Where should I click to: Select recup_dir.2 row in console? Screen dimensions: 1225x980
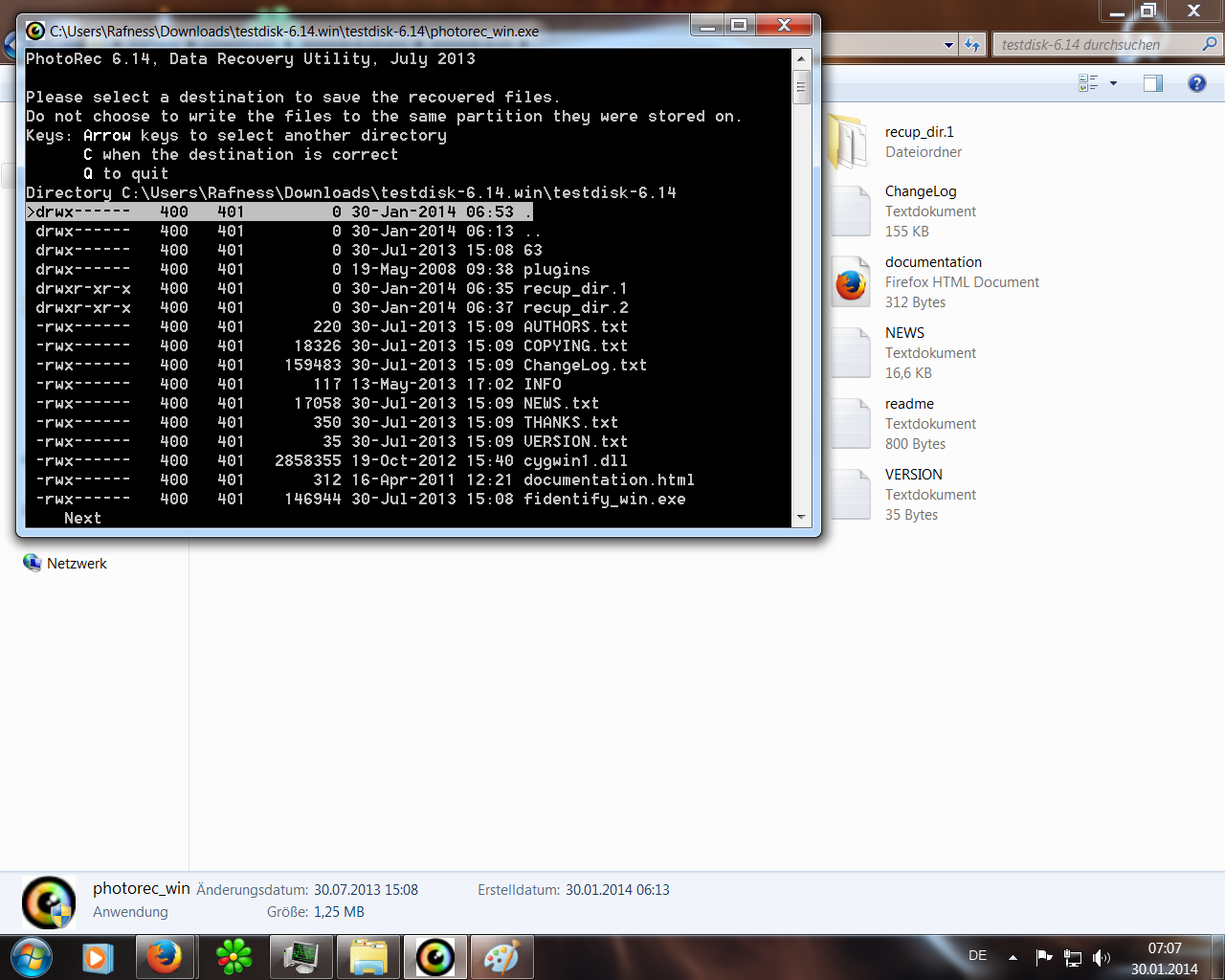tap(332, 307)
